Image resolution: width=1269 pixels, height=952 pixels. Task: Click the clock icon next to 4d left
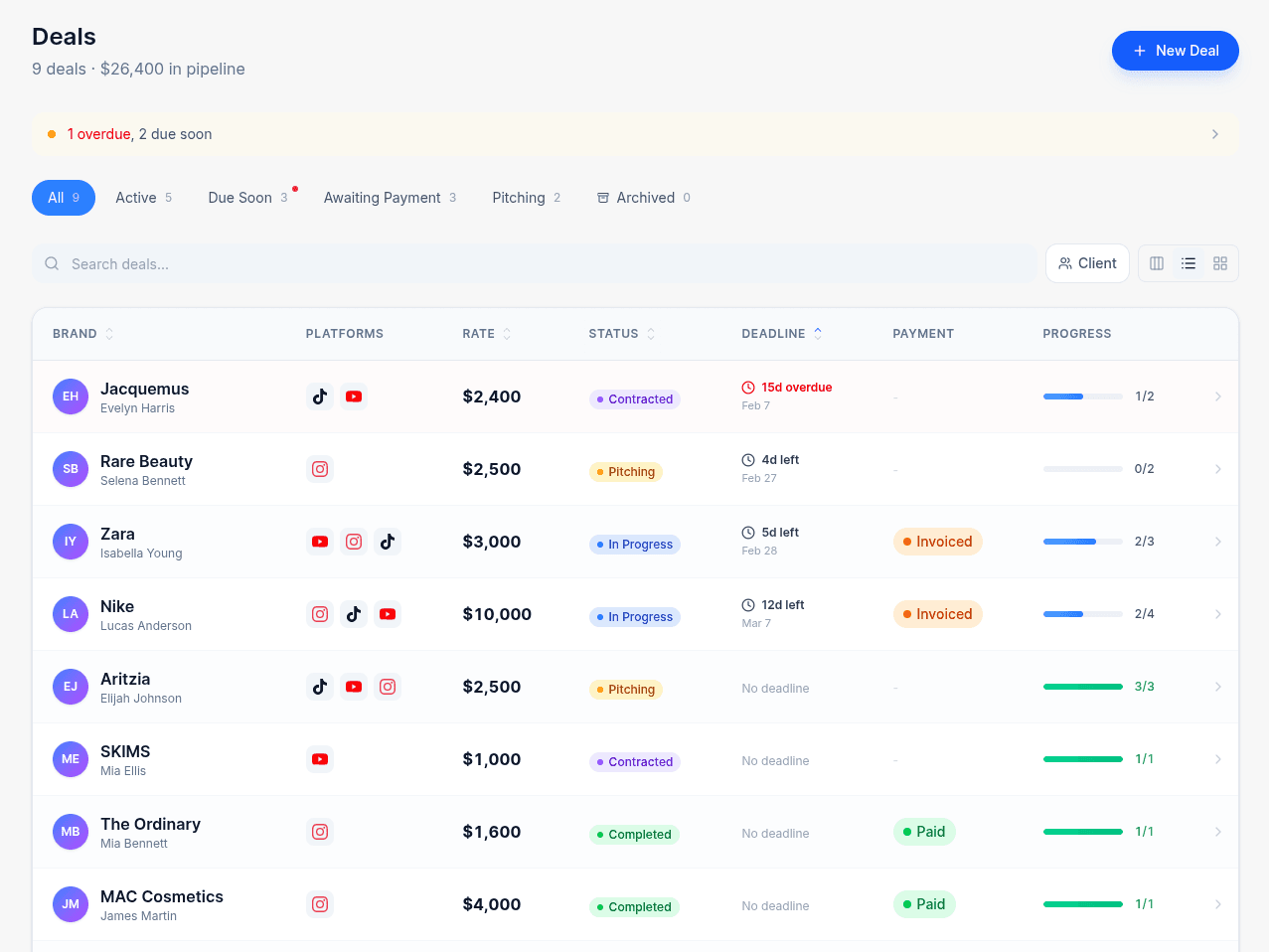747,459
